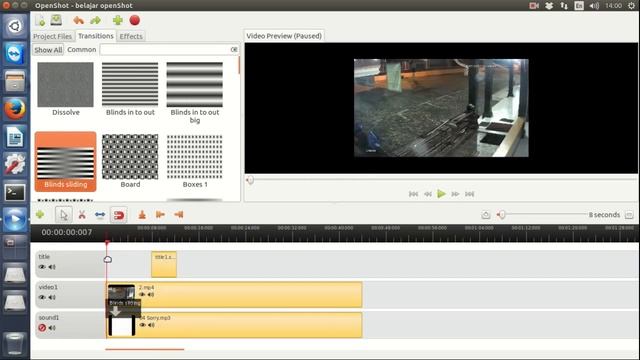Click the Common filter button
640x360 pixels.
[x=82, y=49]
